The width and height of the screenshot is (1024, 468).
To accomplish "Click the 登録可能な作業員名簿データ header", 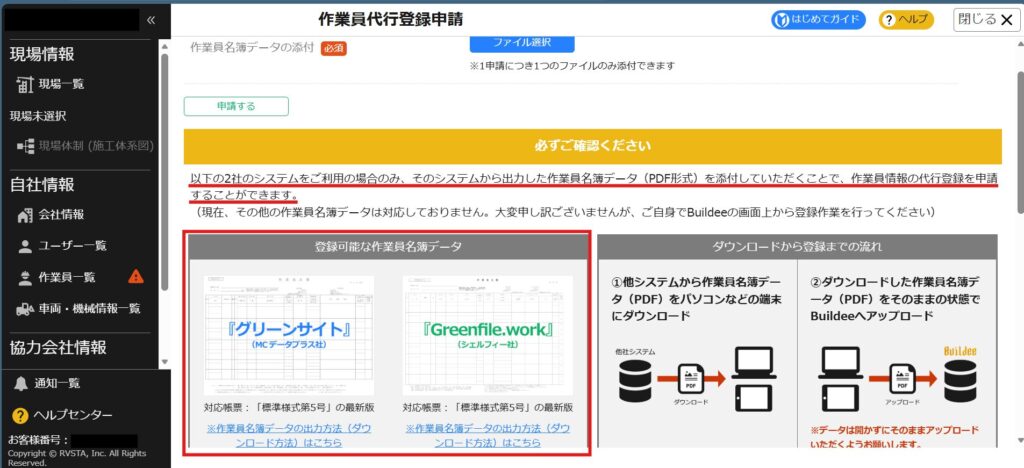I will tap(388, 247).
